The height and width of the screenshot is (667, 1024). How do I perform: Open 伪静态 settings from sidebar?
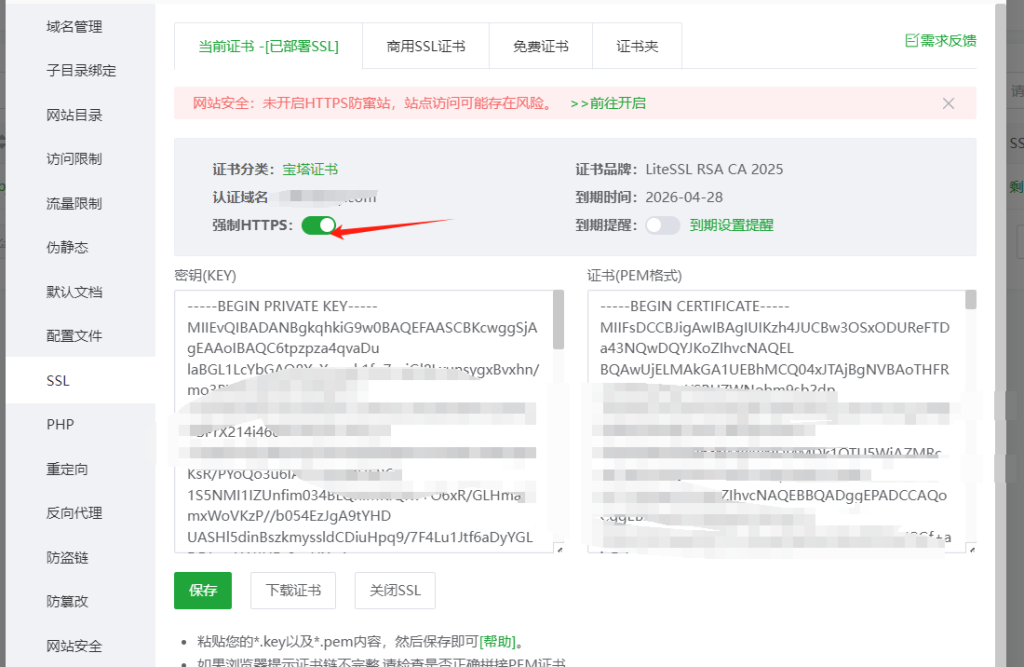(x=66, y=247)
